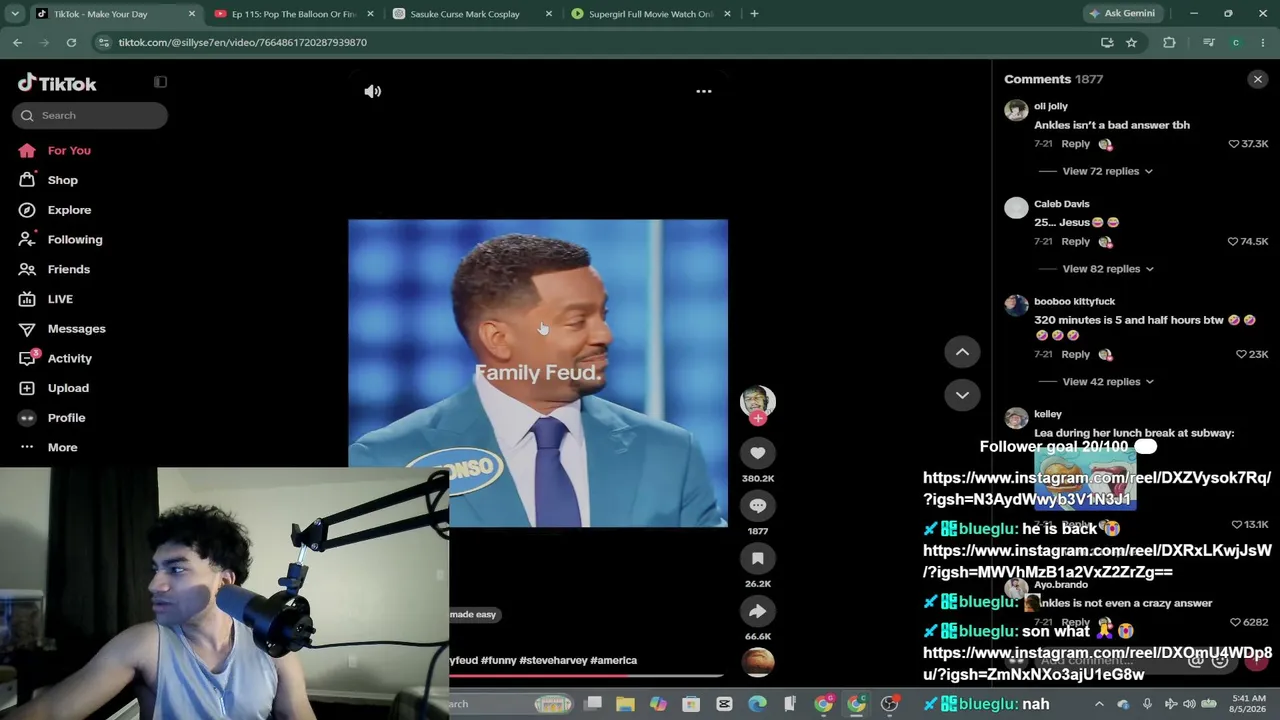Open Caleb Davis's profile name
This screenshot has width=1280, height=720.
tap(1061, 204)
